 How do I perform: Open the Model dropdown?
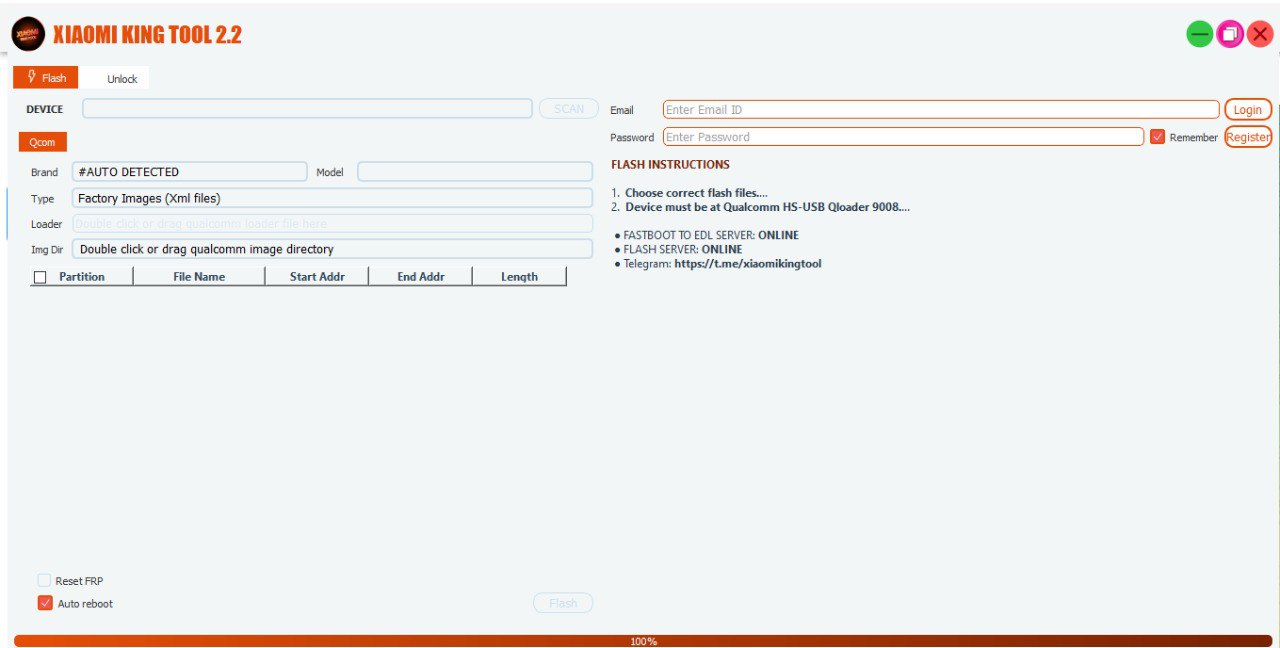(475, 172)
